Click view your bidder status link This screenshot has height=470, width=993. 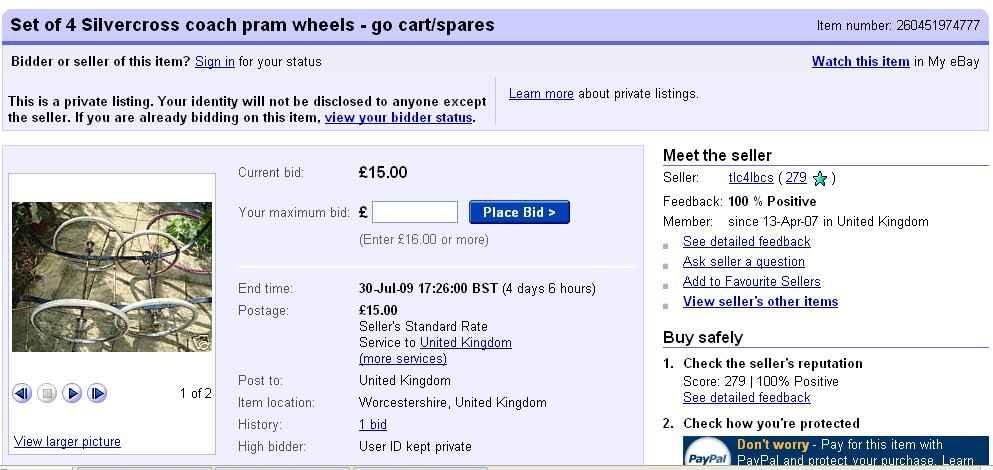point(398,118)
